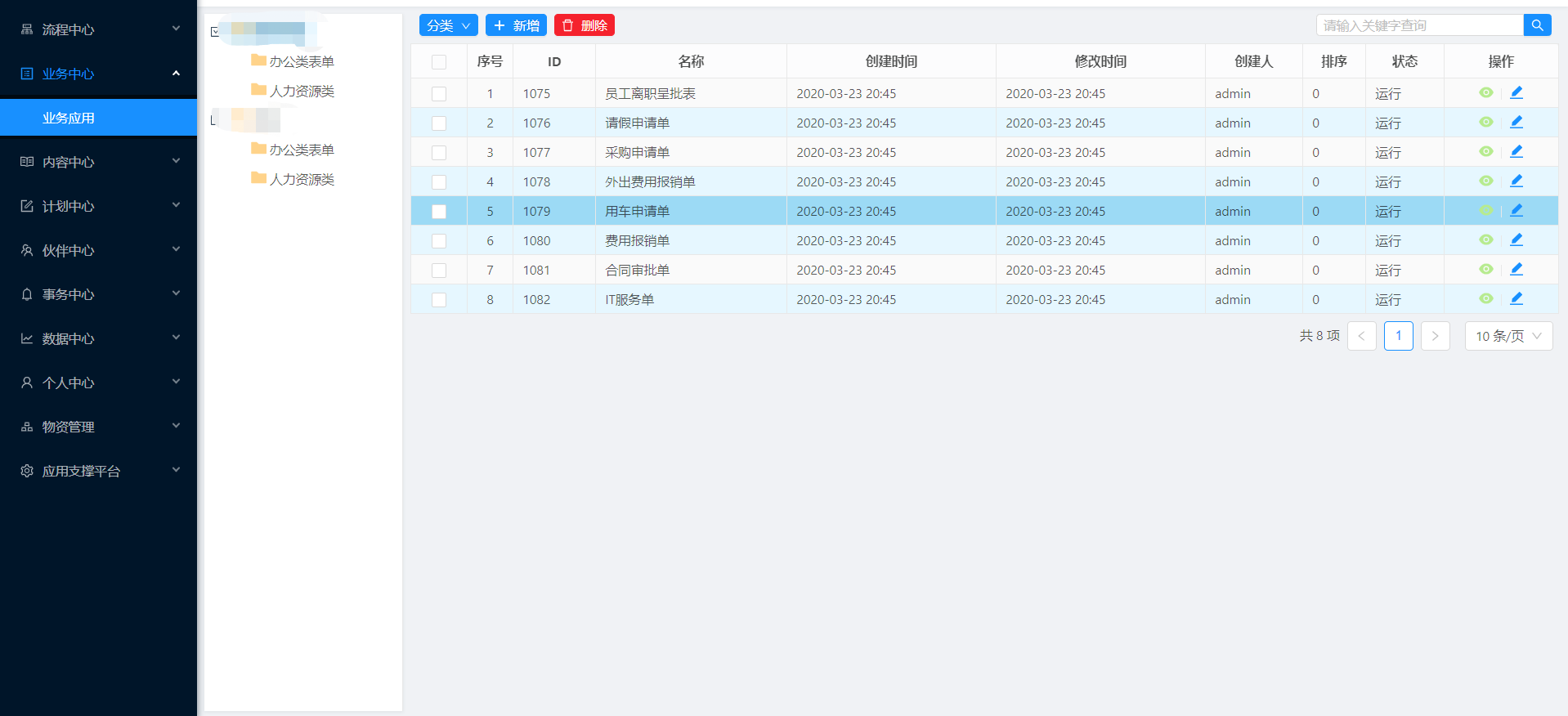1568x716 pixels.
Task: Tick the checkbox for row 1079
Action: pyautogui.click(x=439, y=212)
